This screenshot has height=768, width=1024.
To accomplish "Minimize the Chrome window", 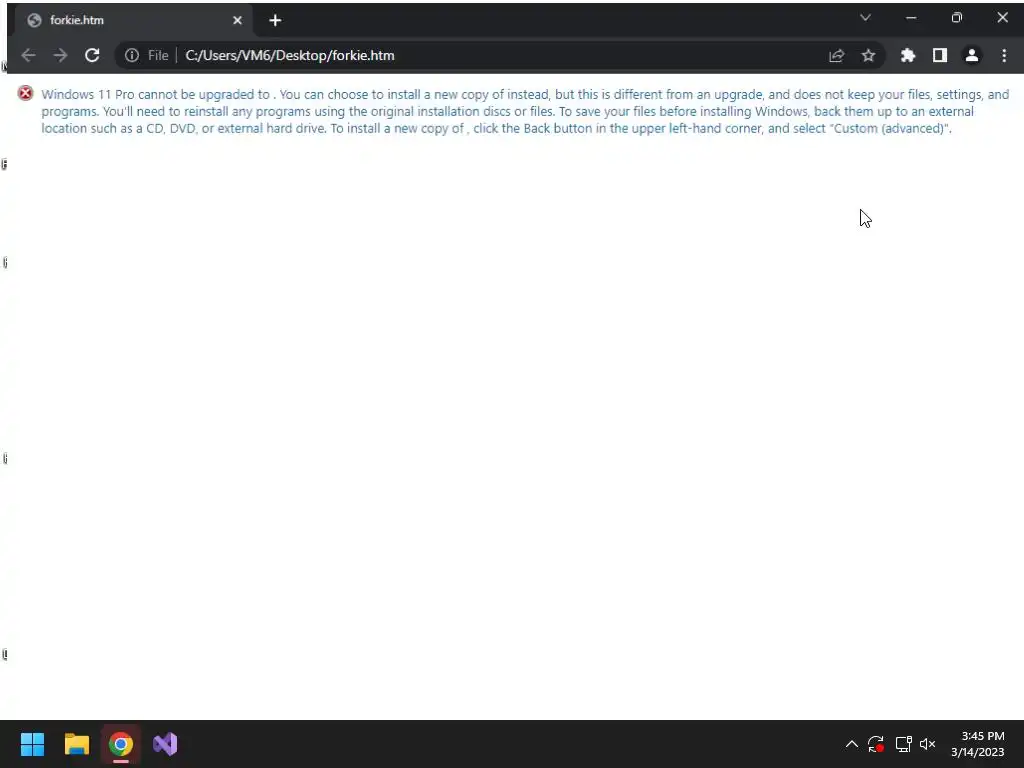I will [911, 18].
